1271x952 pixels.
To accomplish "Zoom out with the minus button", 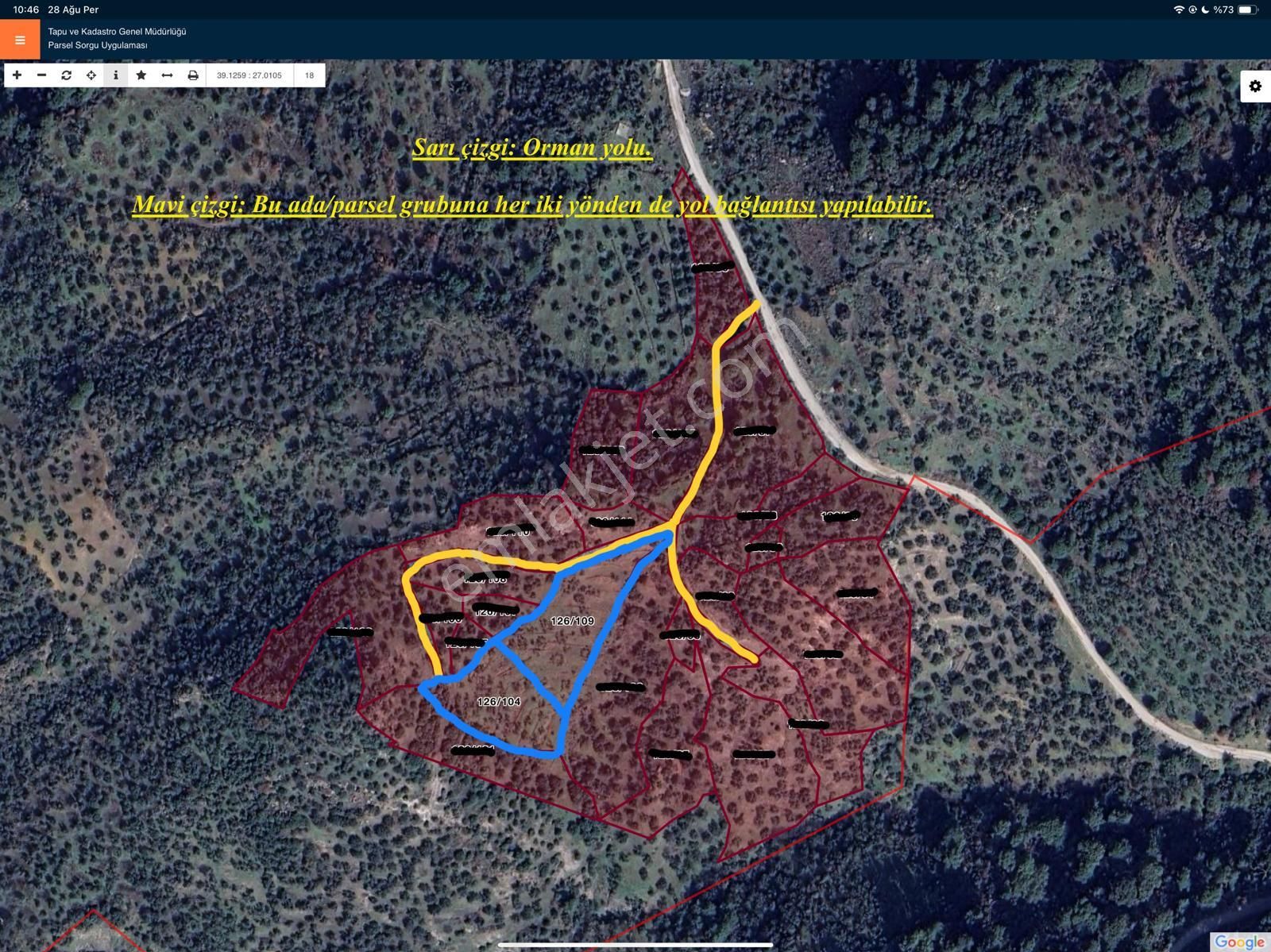I will pos(42,75).
